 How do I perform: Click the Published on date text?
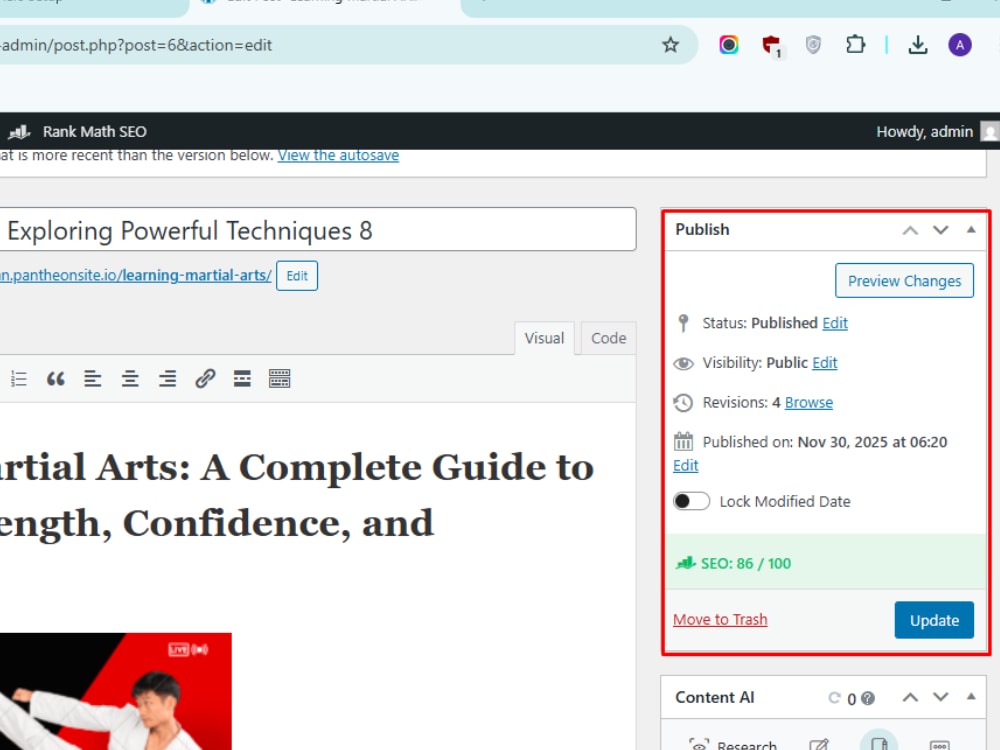[872, 442]
